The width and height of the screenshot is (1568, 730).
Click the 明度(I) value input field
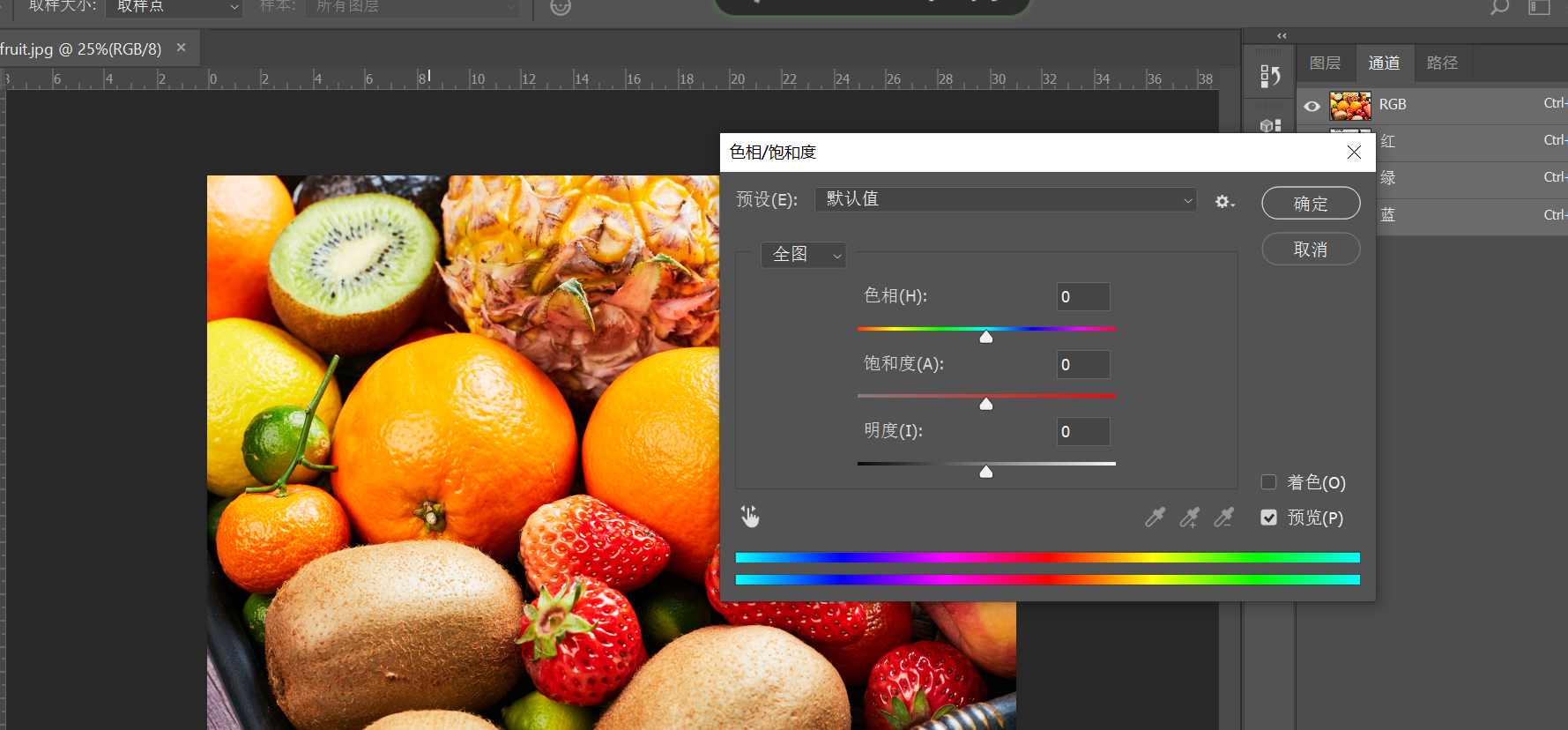pos(1083,432)
